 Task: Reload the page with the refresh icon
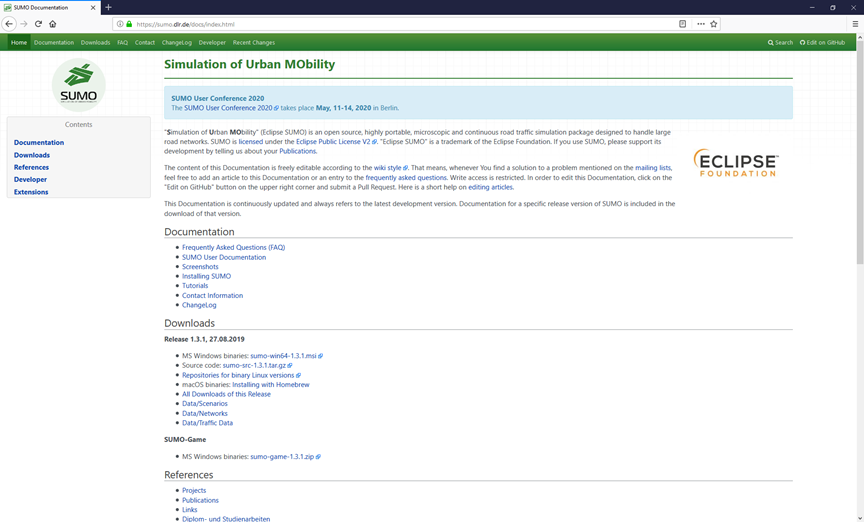click(x=38, y=24)
